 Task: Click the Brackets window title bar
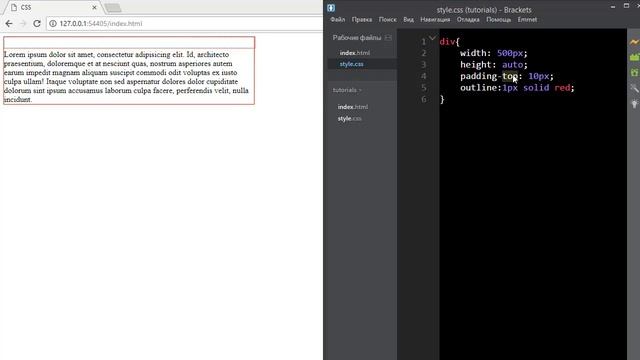click(x=484, y=9)
